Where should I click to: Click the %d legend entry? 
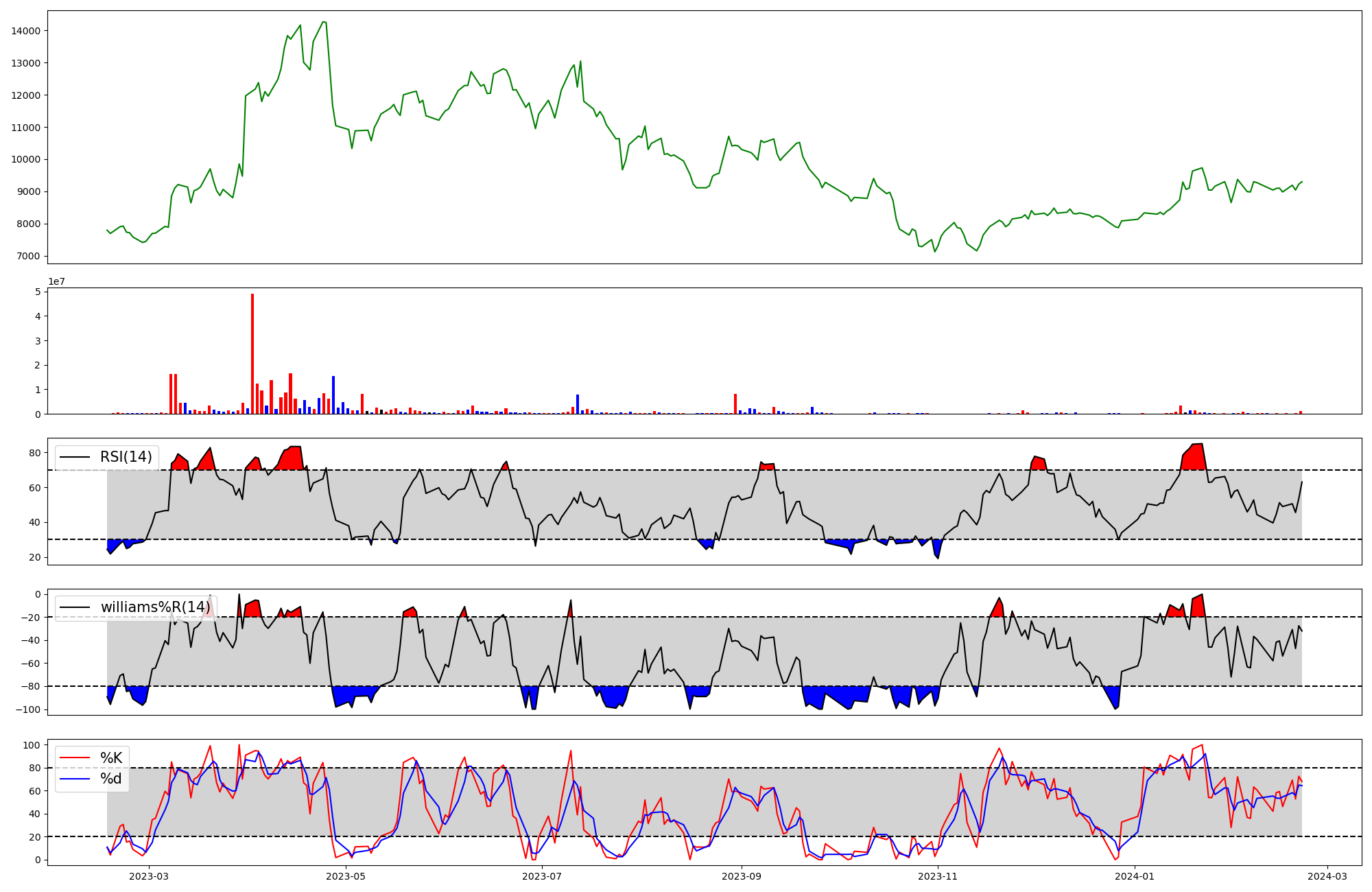tap(110, 779)
